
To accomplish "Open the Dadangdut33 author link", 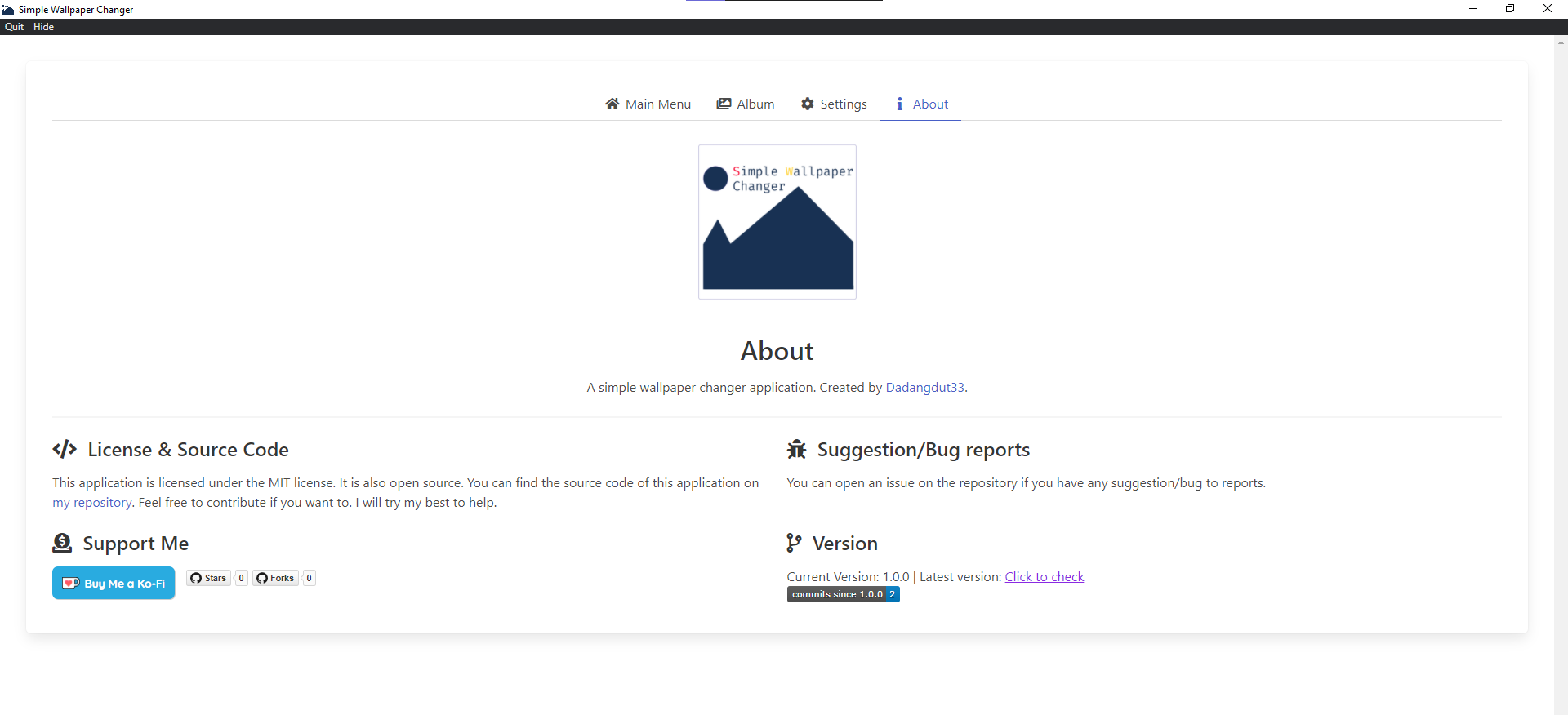I will click(924, 388).
